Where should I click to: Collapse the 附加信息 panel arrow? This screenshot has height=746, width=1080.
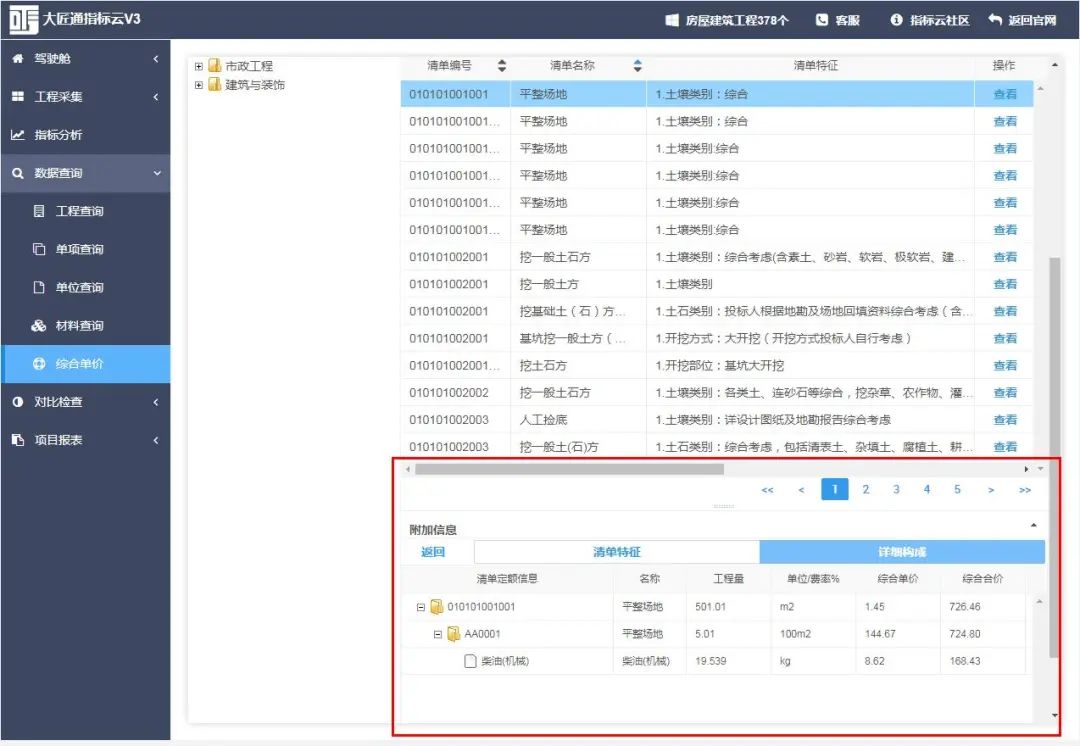tap(1034, 525)
